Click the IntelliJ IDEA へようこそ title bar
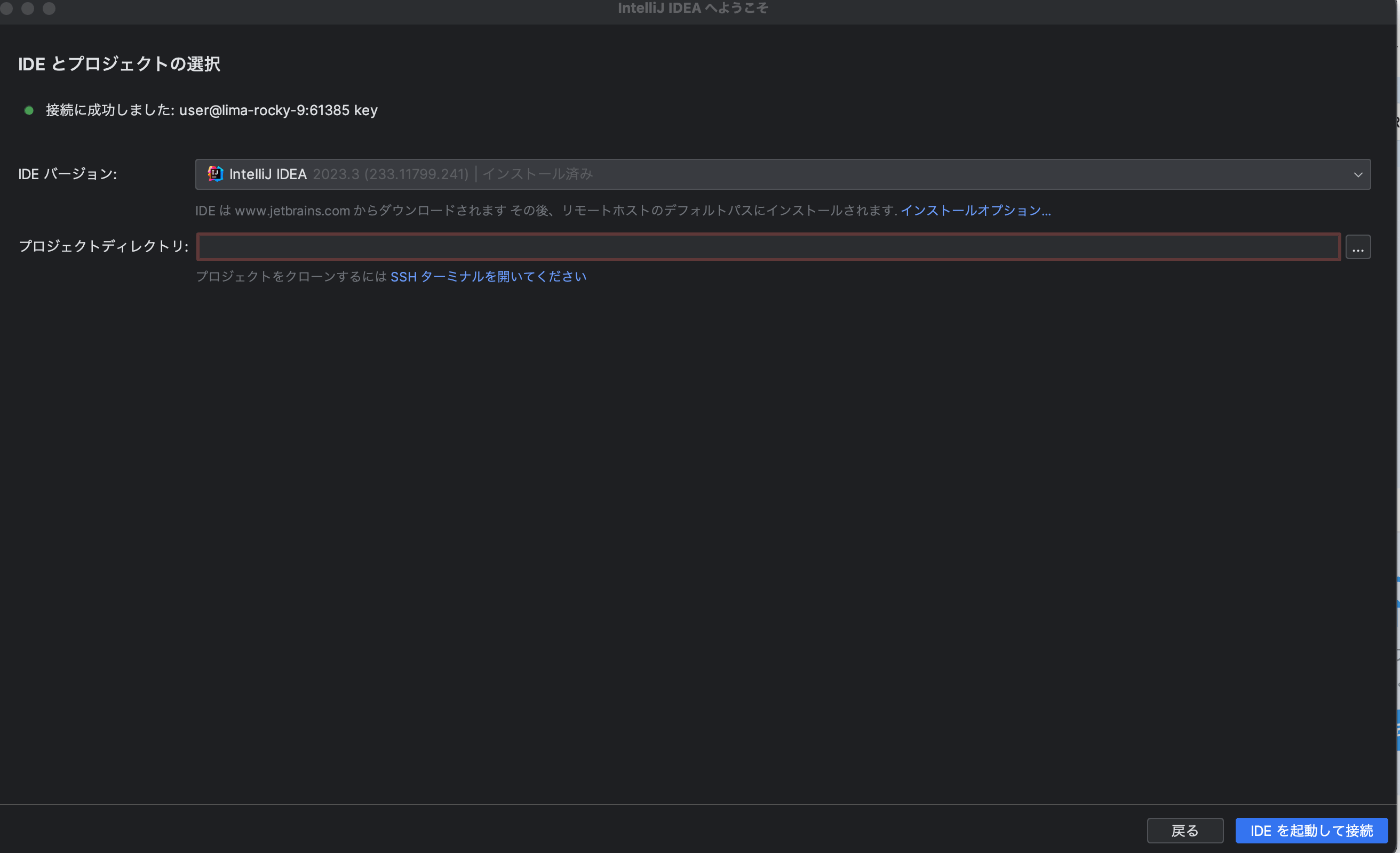The height and width of the screenshot is (853, 1400). tap(693, 8)
